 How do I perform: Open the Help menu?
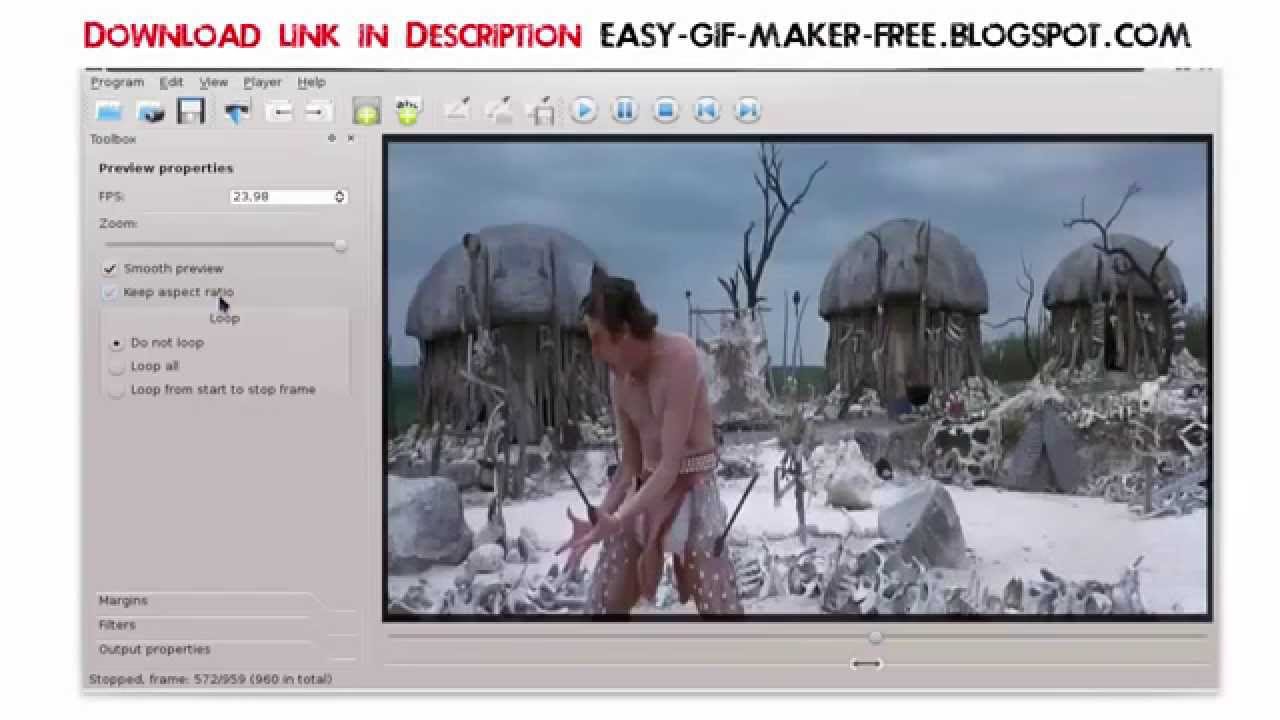coord(311,82)
